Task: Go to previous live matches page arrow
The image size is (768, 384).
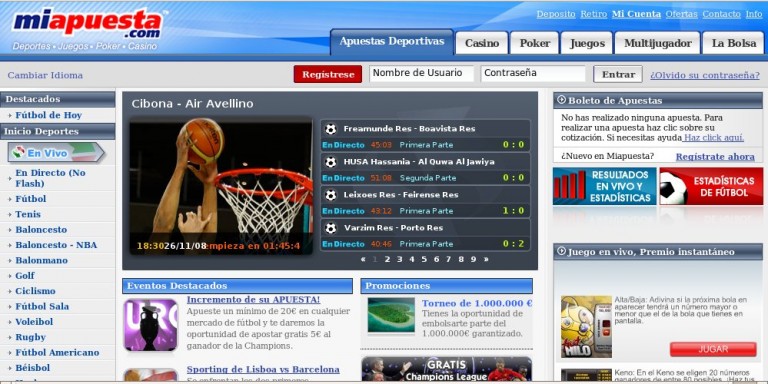Action: pyautogui.click(x=363, y=259)
